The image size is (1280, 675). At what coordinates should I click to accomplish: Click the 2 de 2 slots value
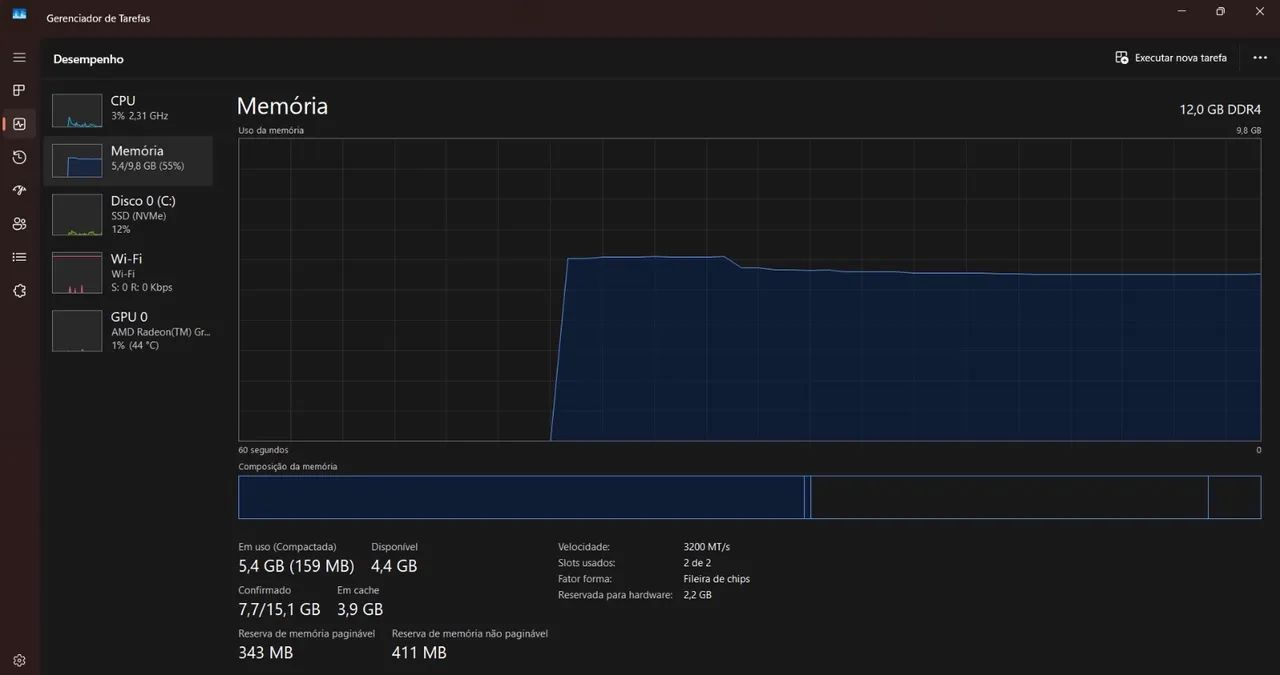click(697, 563)
